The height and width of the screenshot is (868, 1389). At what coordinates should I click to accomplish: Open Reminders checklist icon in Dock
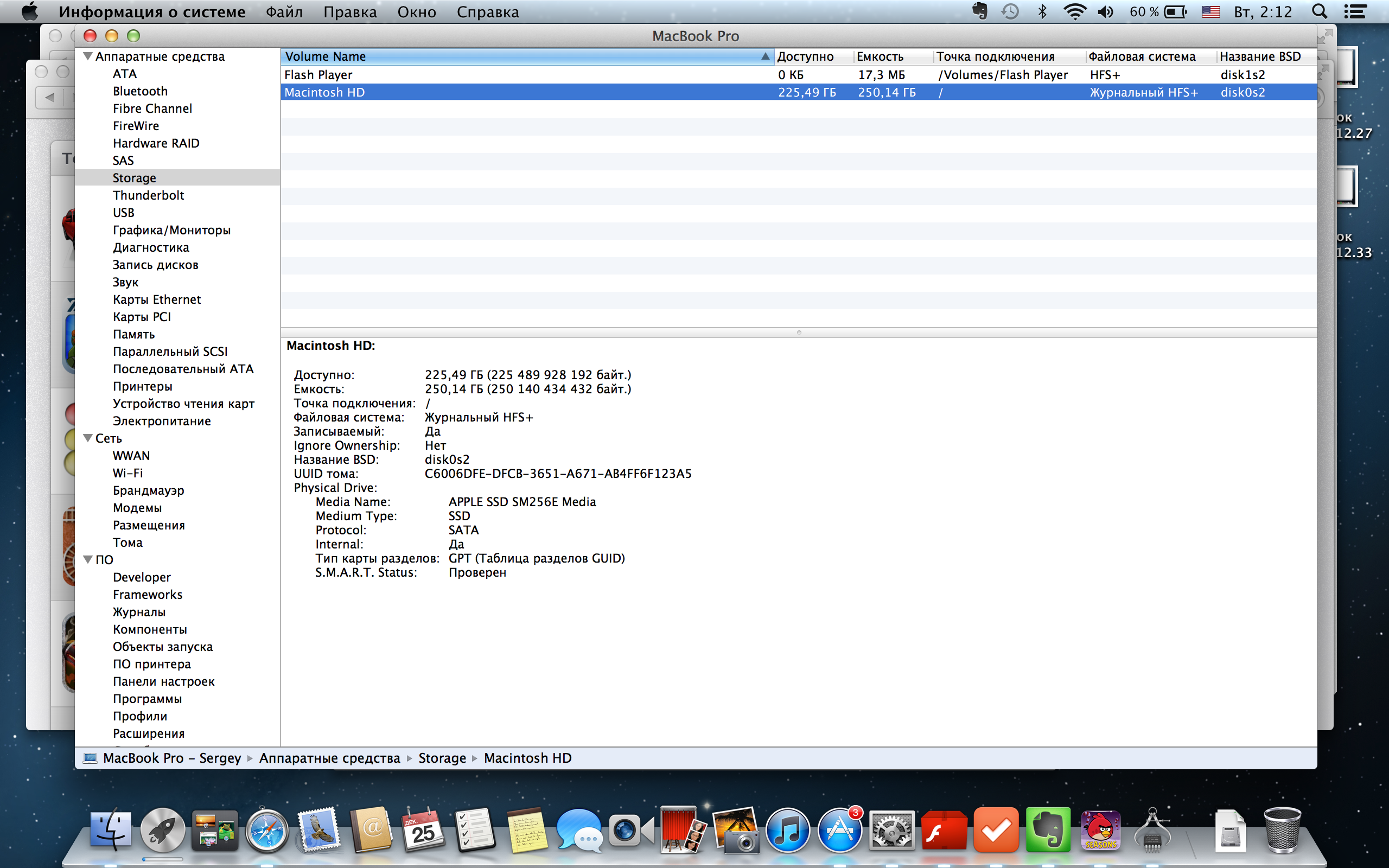click(475, 830)
